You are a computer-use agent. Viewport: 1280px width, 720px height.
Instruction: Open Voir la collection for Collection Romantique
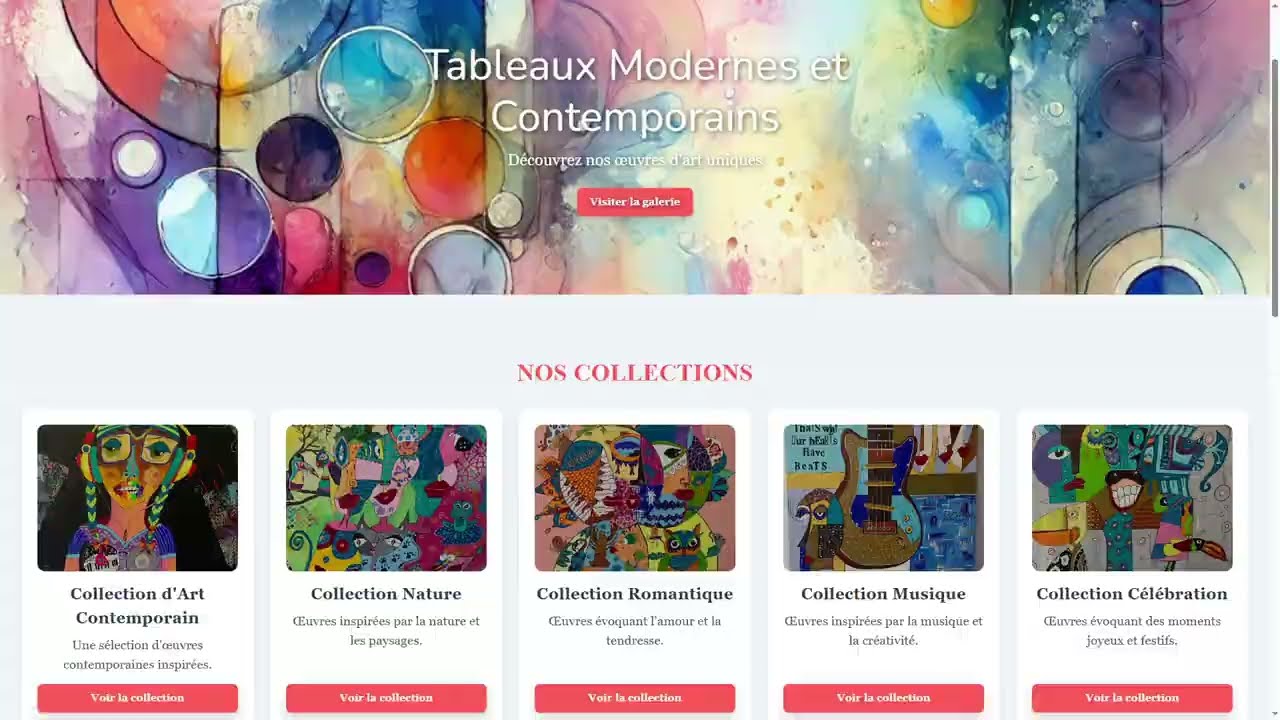(635, 698)
